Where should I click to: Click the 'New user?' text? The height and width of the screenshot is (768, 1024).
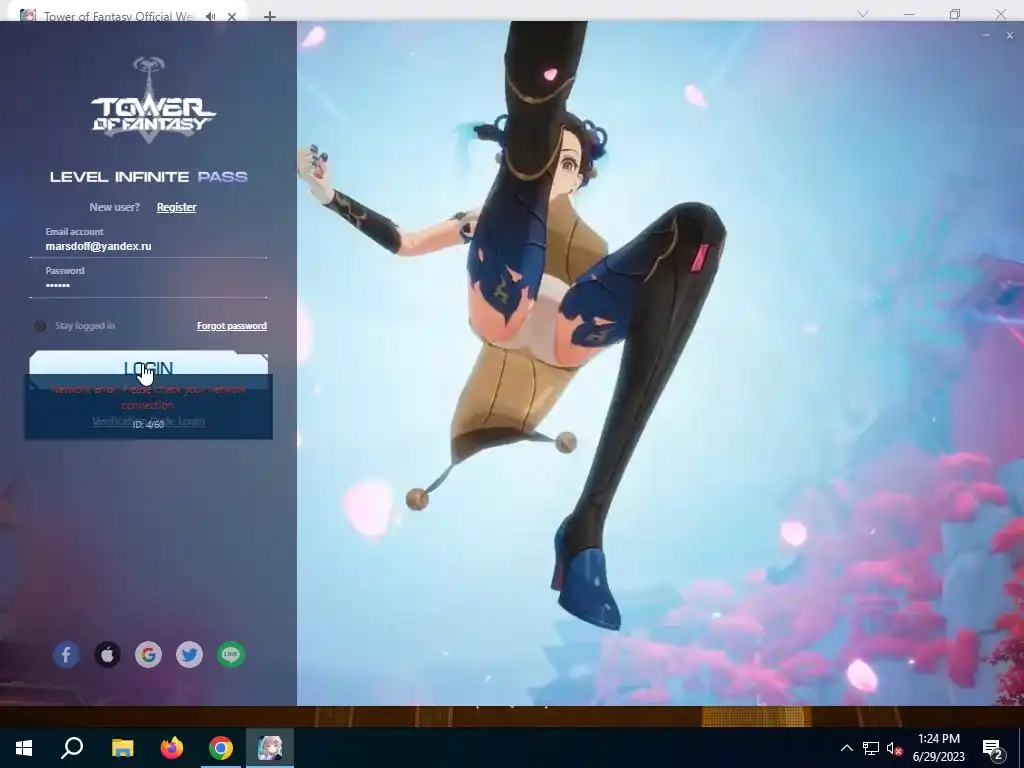(x=114, y=207)
